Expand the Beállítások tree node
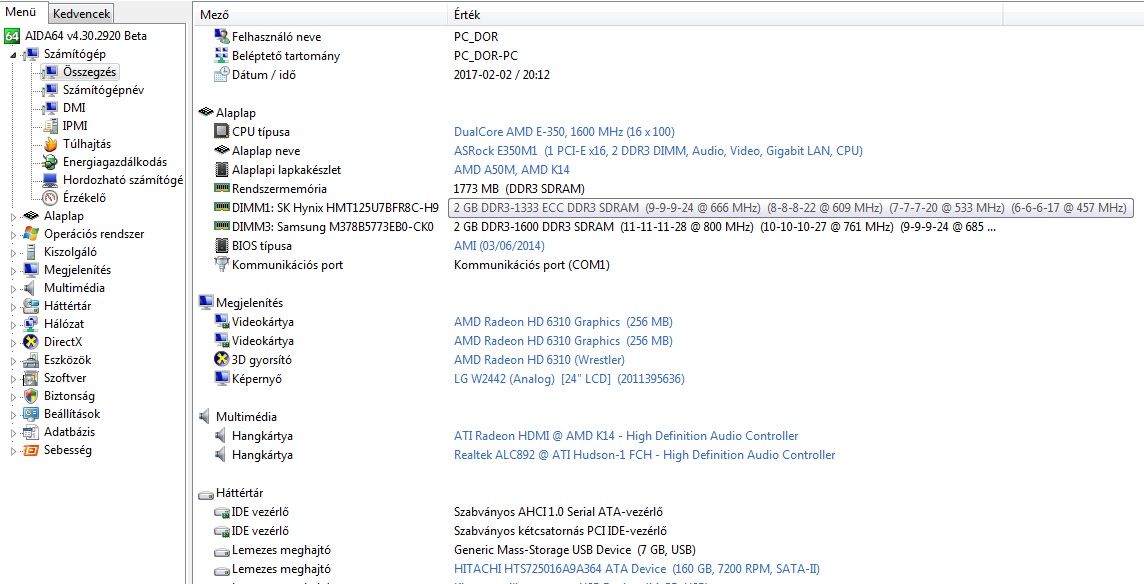The height and width of the screenshot is (584, 1144). [13, 415]
